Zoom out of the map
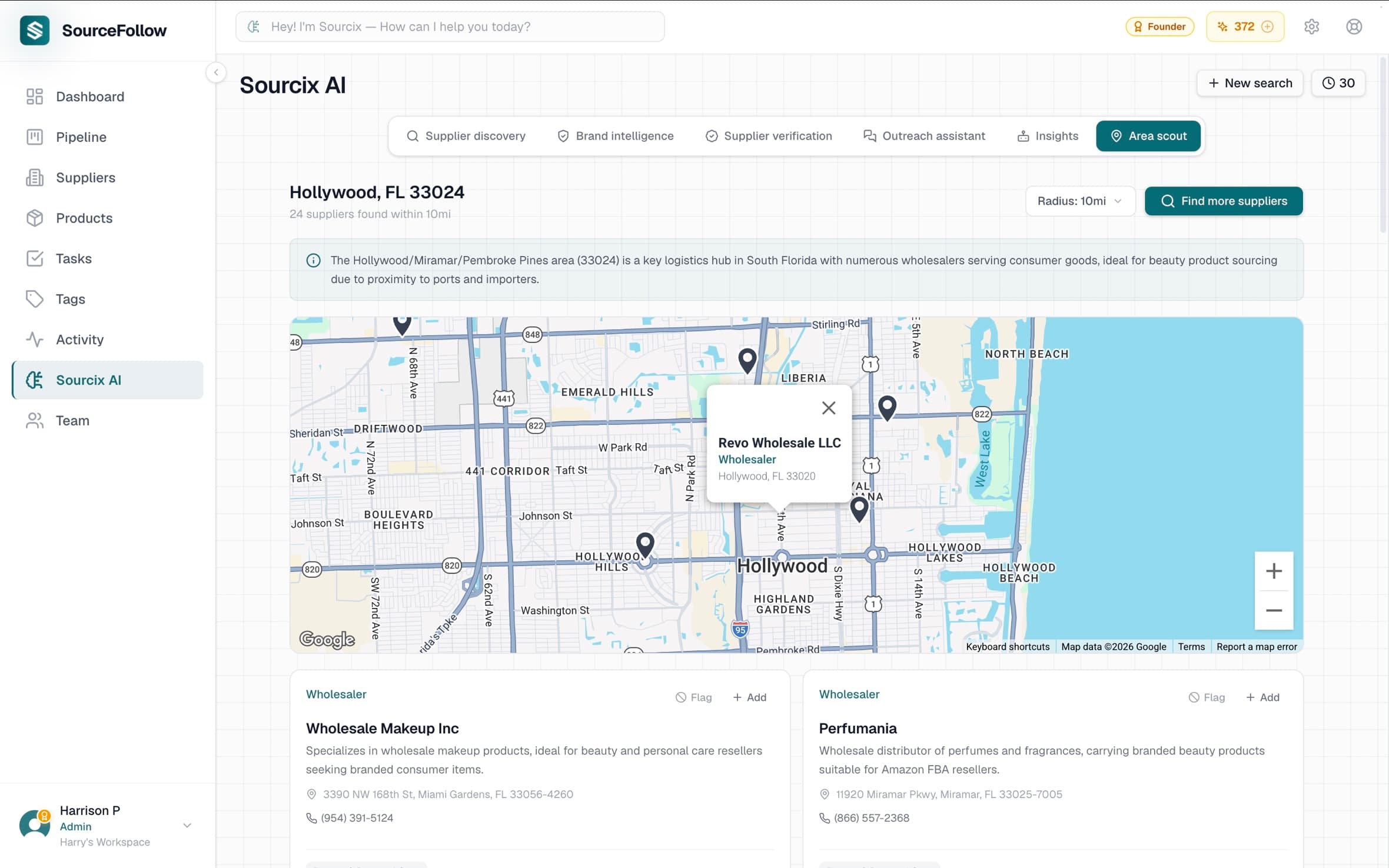Image resolution: width=1389 pixels, height=868 pixels. (1274, 610)
